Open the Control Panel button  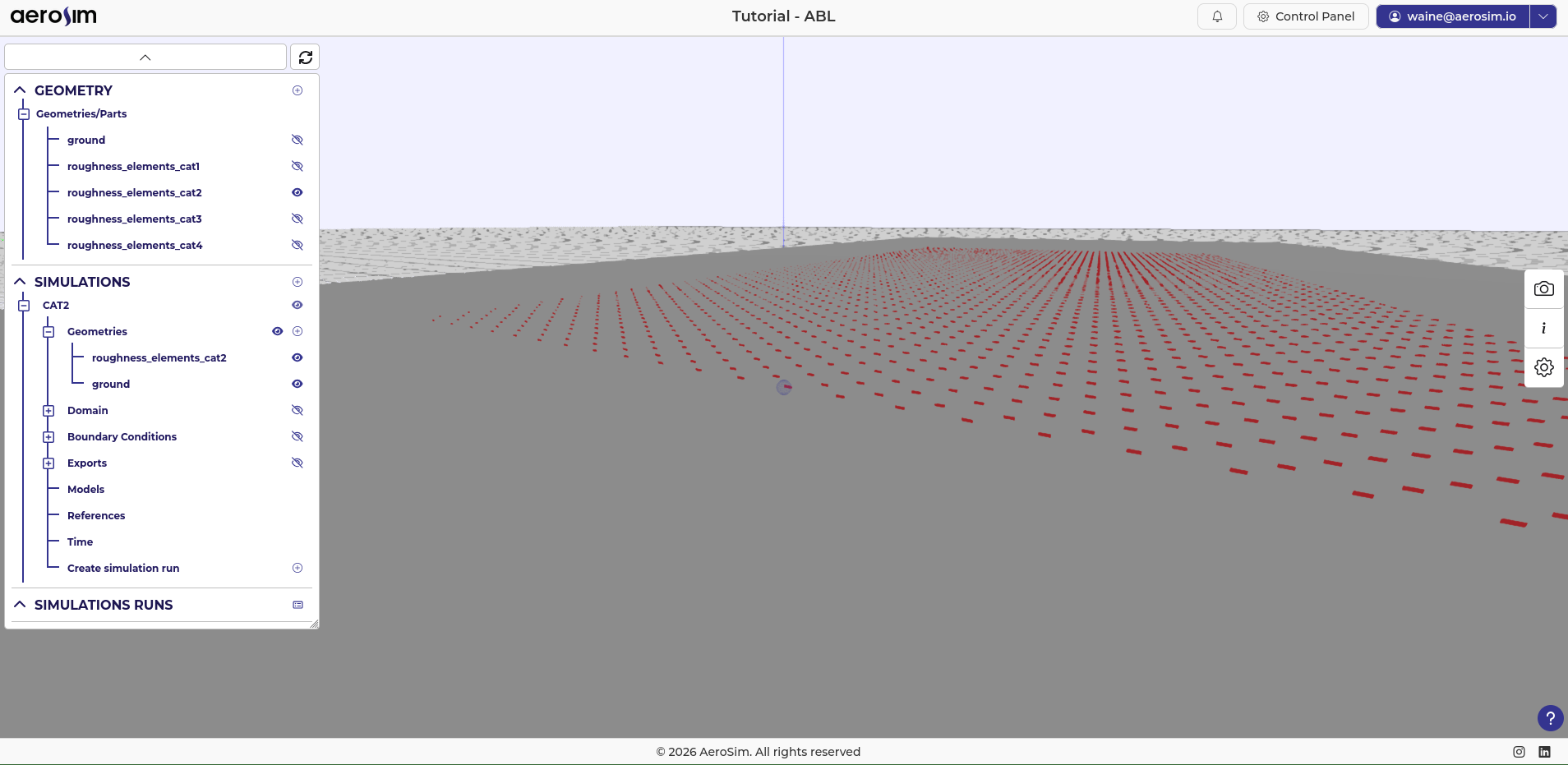coord(1305,16)
